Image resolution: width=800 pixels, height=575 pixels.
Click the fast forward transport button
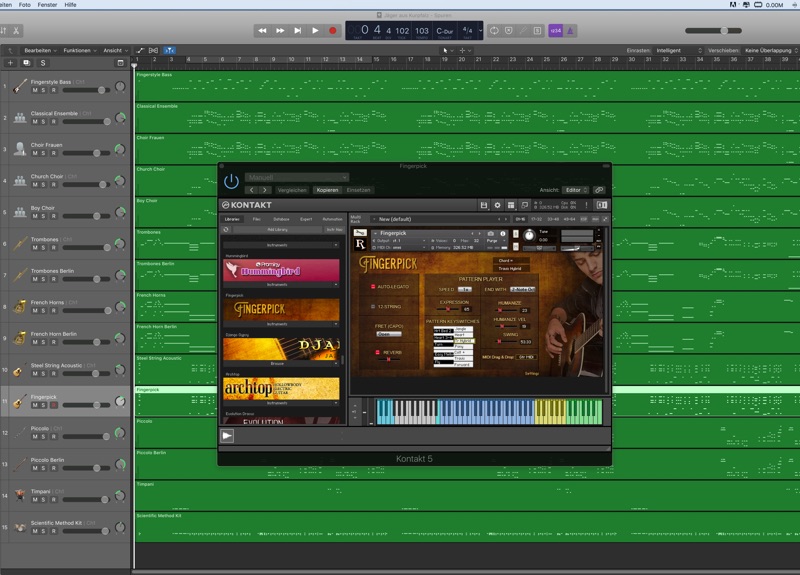280,31
